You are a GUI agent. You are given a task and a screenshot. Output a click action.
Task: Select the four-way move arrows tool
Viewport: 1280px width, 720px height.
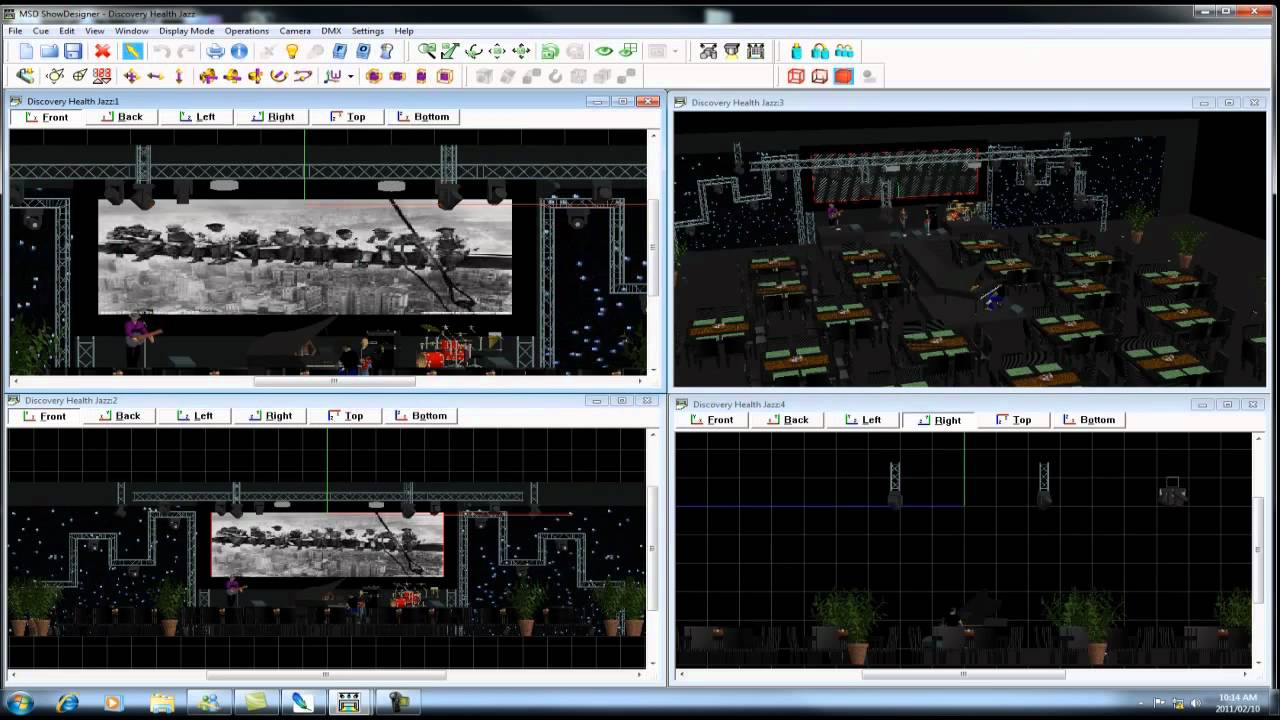[x=131, y=76]
